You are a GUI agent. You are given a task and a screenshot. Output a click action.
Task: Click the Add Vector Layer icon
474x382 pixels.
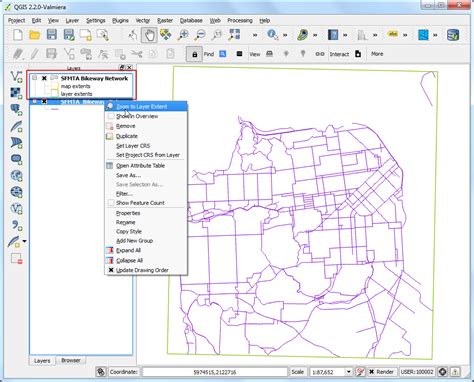(16, 77)
